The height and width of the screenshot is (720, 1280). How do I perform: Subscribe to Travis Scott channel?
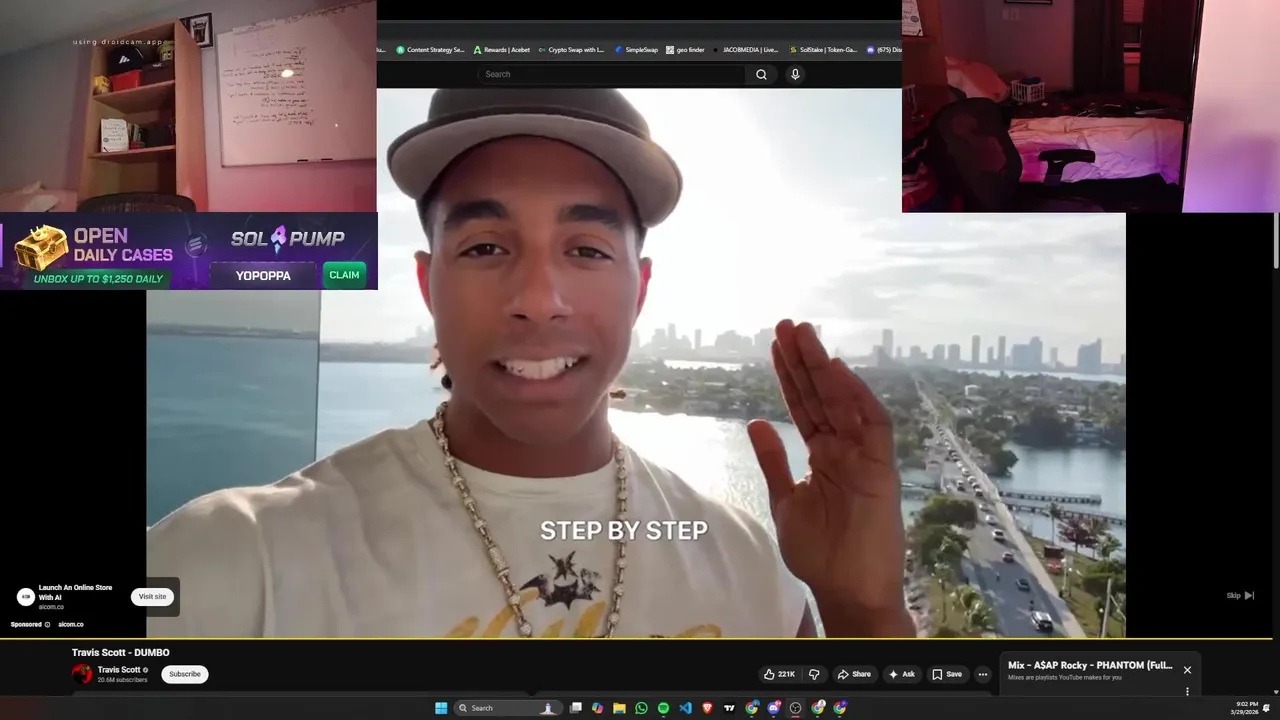click(x=185, y=674)
